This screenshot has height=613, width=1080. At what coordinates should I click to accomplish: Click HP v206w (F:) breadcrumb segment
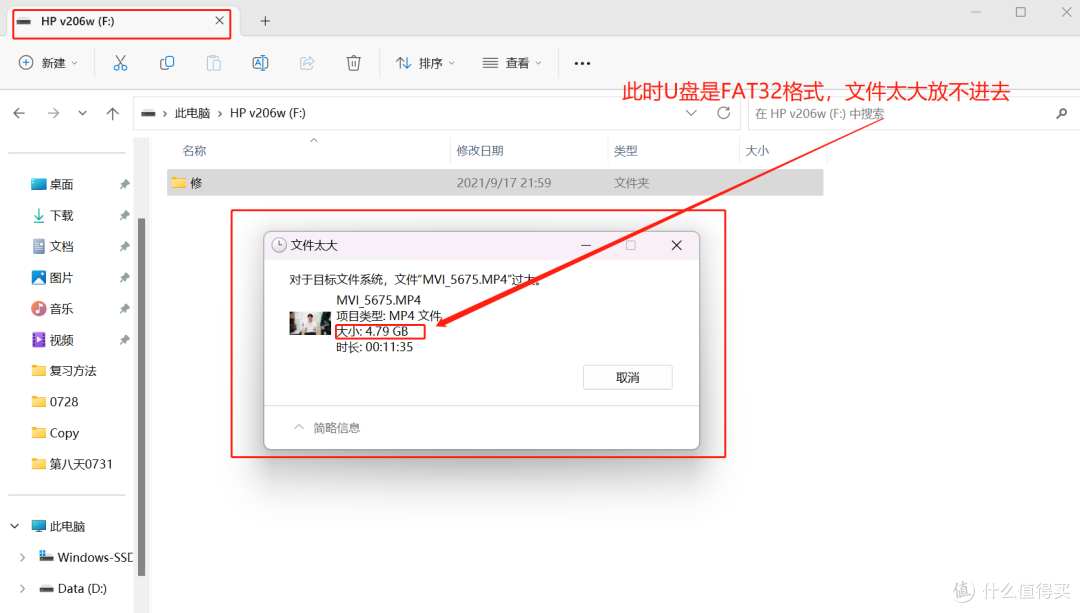click(x=268, y=113)
